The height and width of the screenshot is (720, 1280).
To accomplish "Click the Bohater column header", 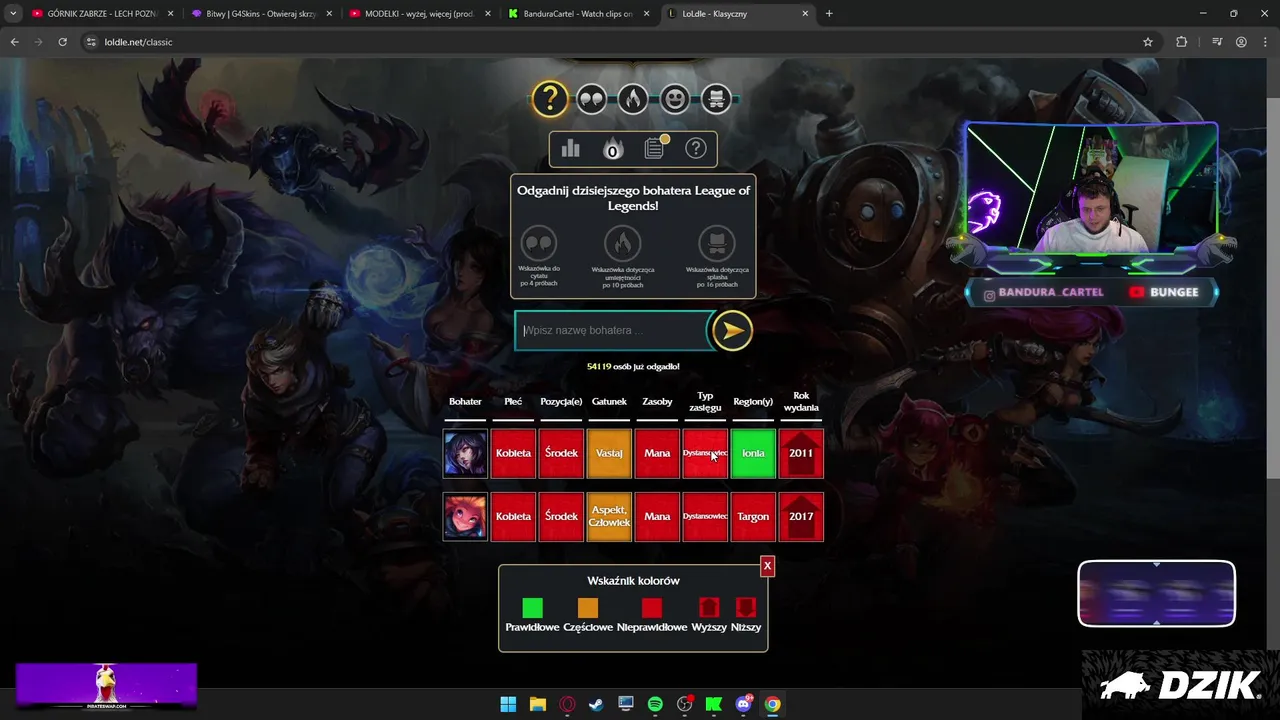I will point(465,402).
